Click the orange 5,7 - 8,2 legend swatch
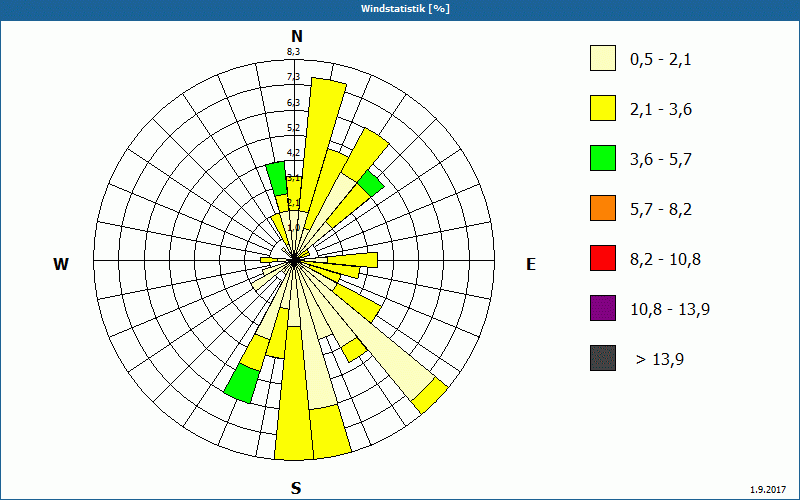This screenshot has height=500, width=800. [603, 208]
